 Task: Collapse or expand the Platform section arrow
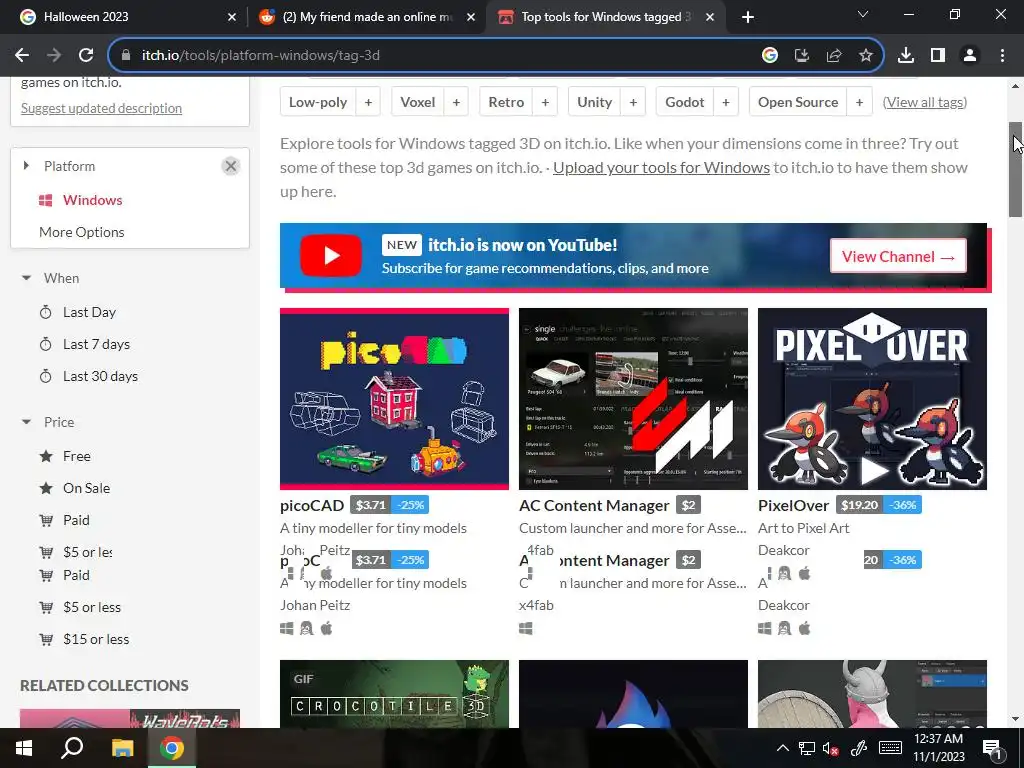click(26, 166)
